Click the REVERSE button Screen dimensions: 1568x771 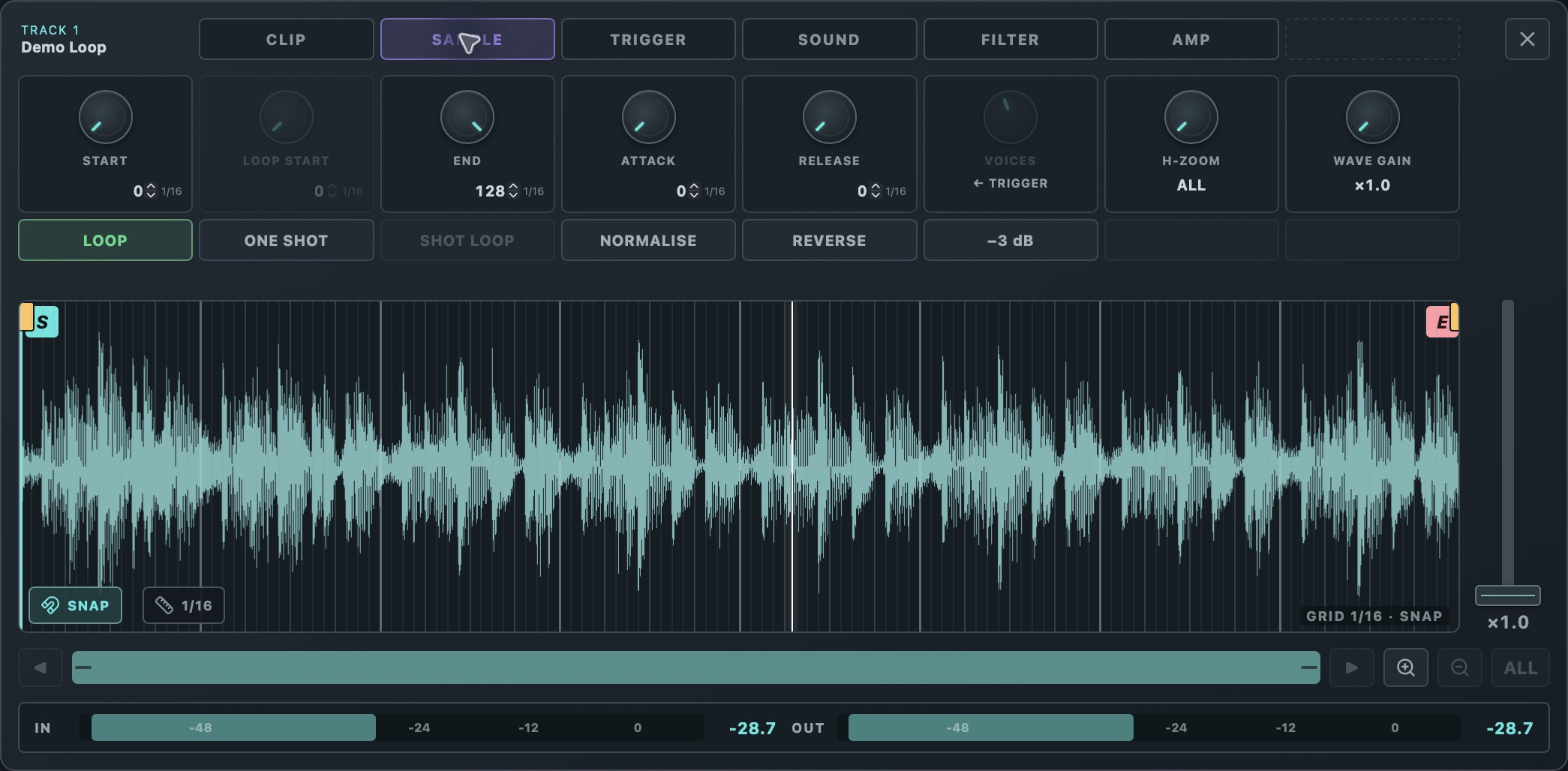(x=829, y=240)
